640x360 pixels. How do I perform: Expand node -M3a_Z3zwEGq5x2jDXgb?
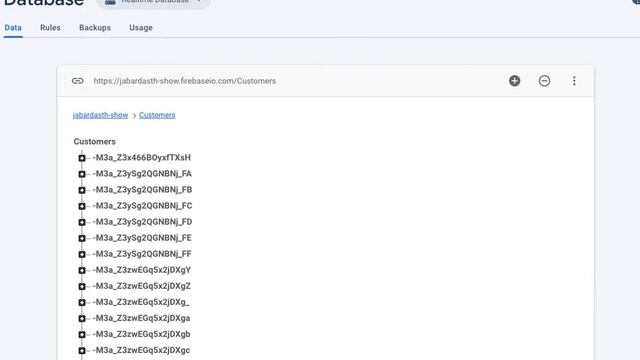click(82, 334)
